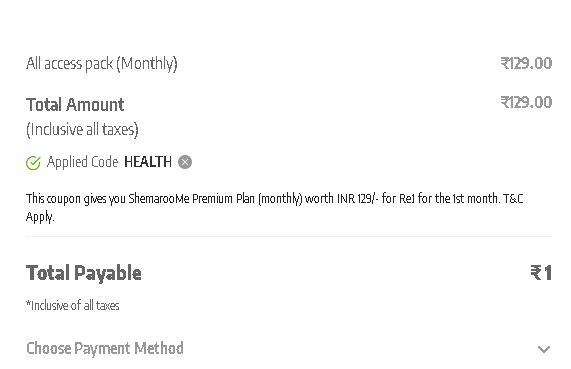Click the word Apply ending the coupon note
This screenshot has height=369, width=571.
[40, 217]
